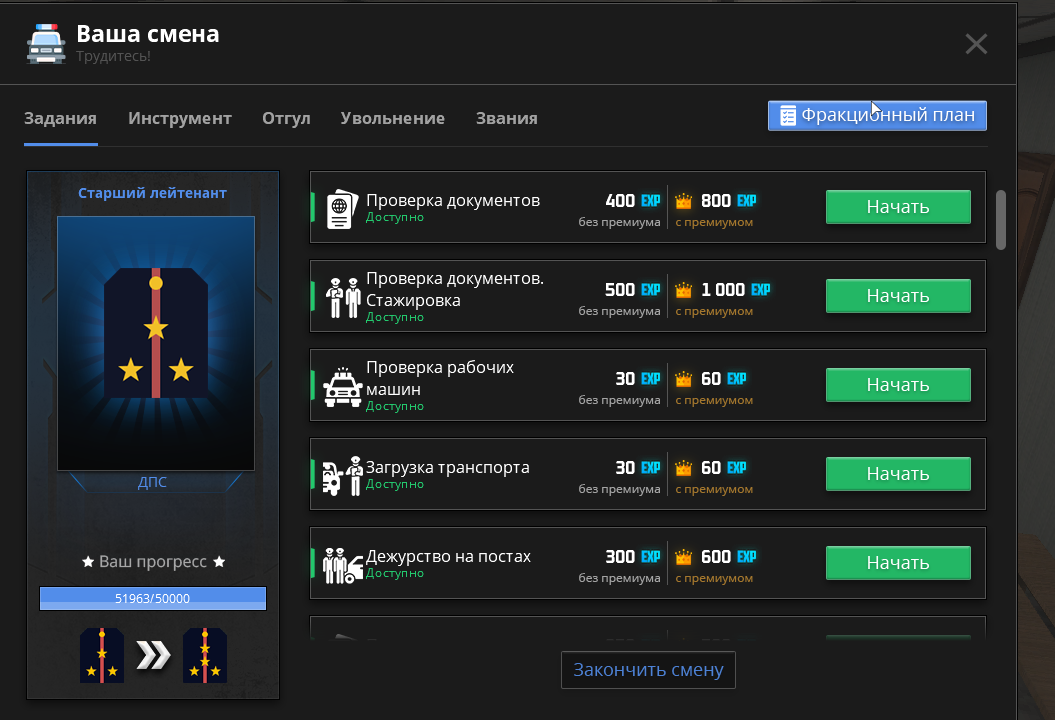Click the patrol car icon for Проверка рабочих машин
Image resolution: width=1055 pixels, height=720 pixels.
click(343, 385)
